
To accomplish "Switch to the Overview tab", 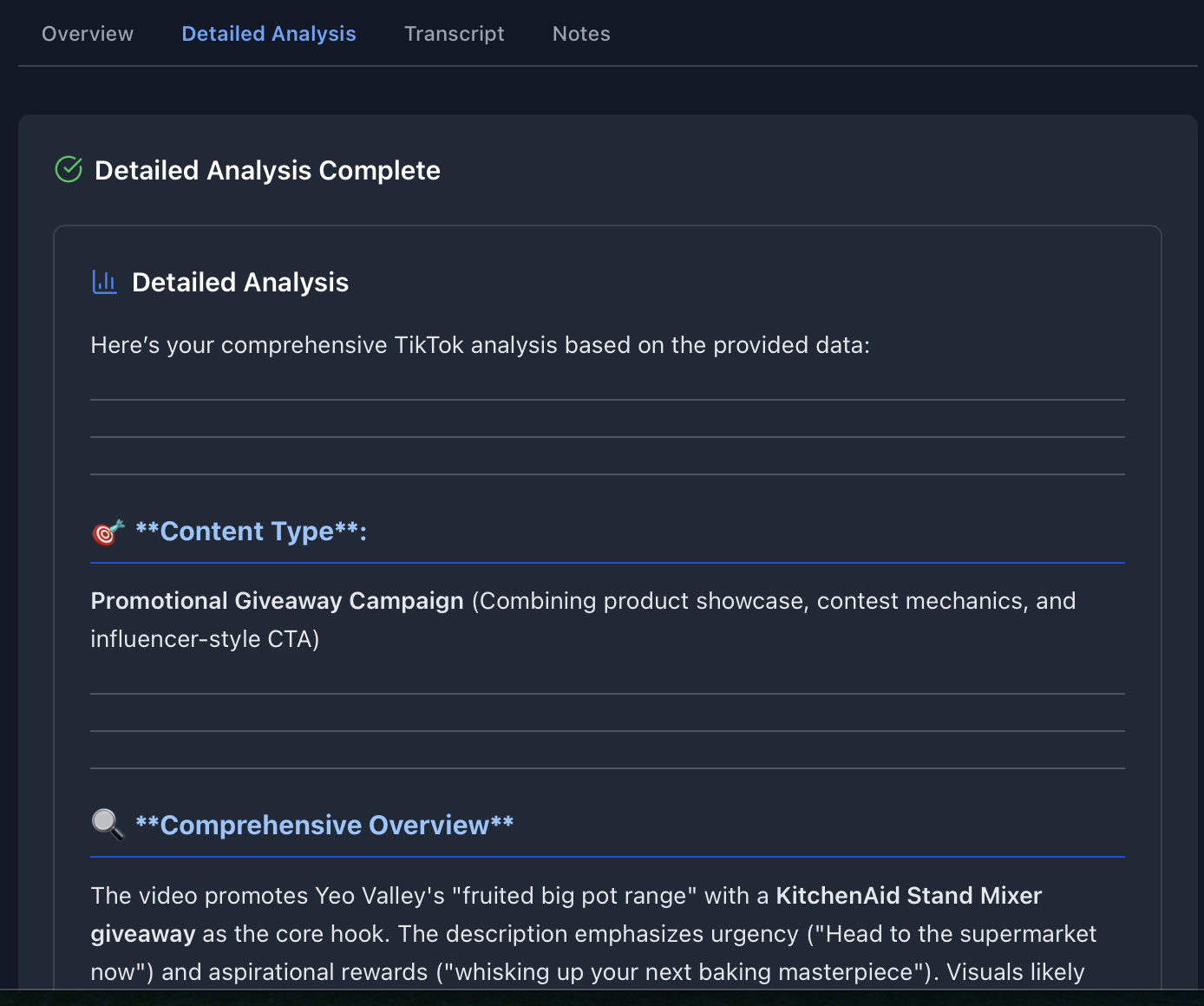I will click(x=88, y=34).
